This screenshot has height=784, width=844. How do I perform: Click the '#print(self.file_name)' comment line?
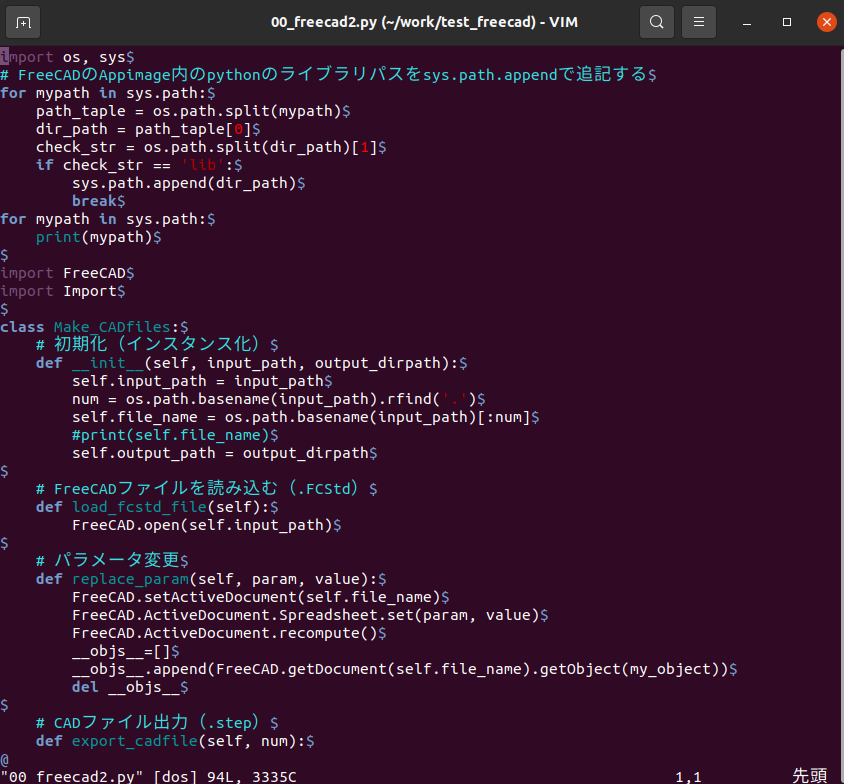(175, 435)
